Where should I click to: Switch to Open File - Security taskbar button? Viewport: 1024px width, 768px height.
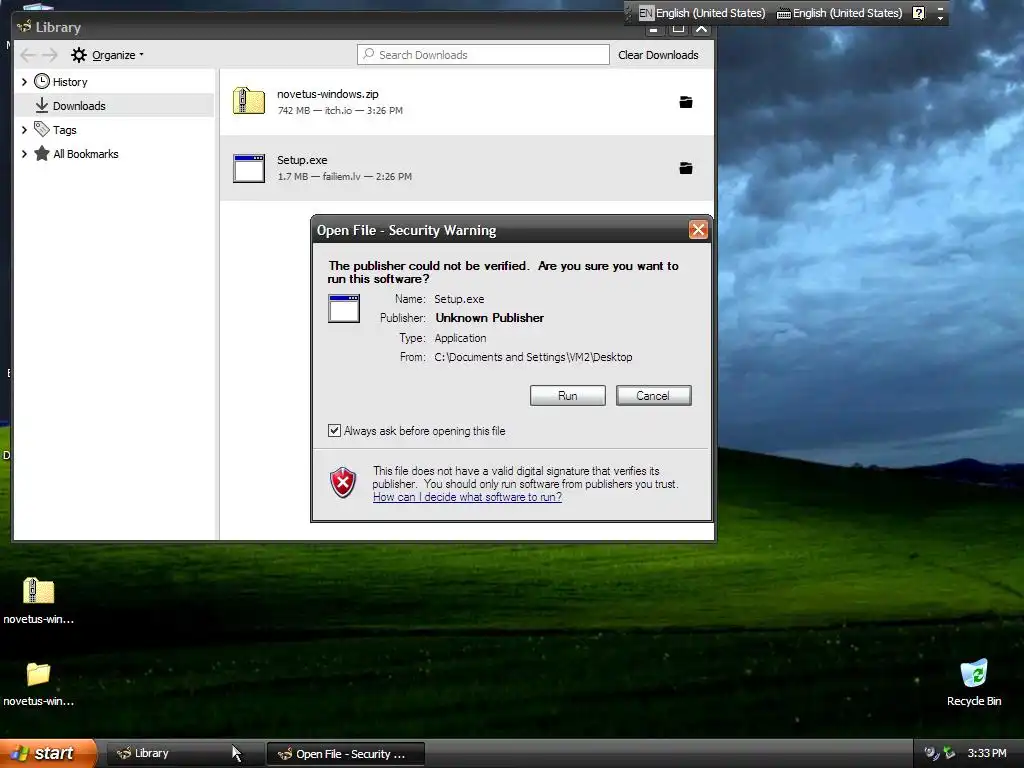[345, 754]
